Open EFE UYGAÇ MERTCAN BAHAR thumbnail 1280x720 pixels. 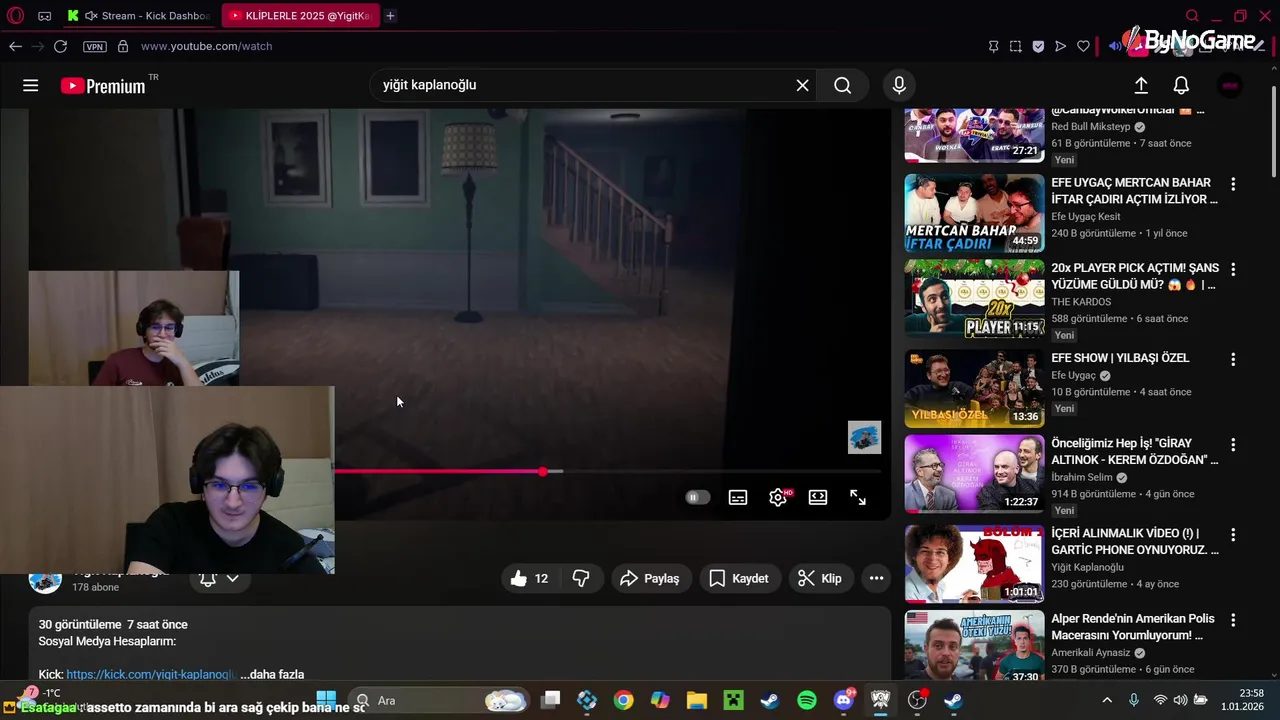tap(974, 213)
